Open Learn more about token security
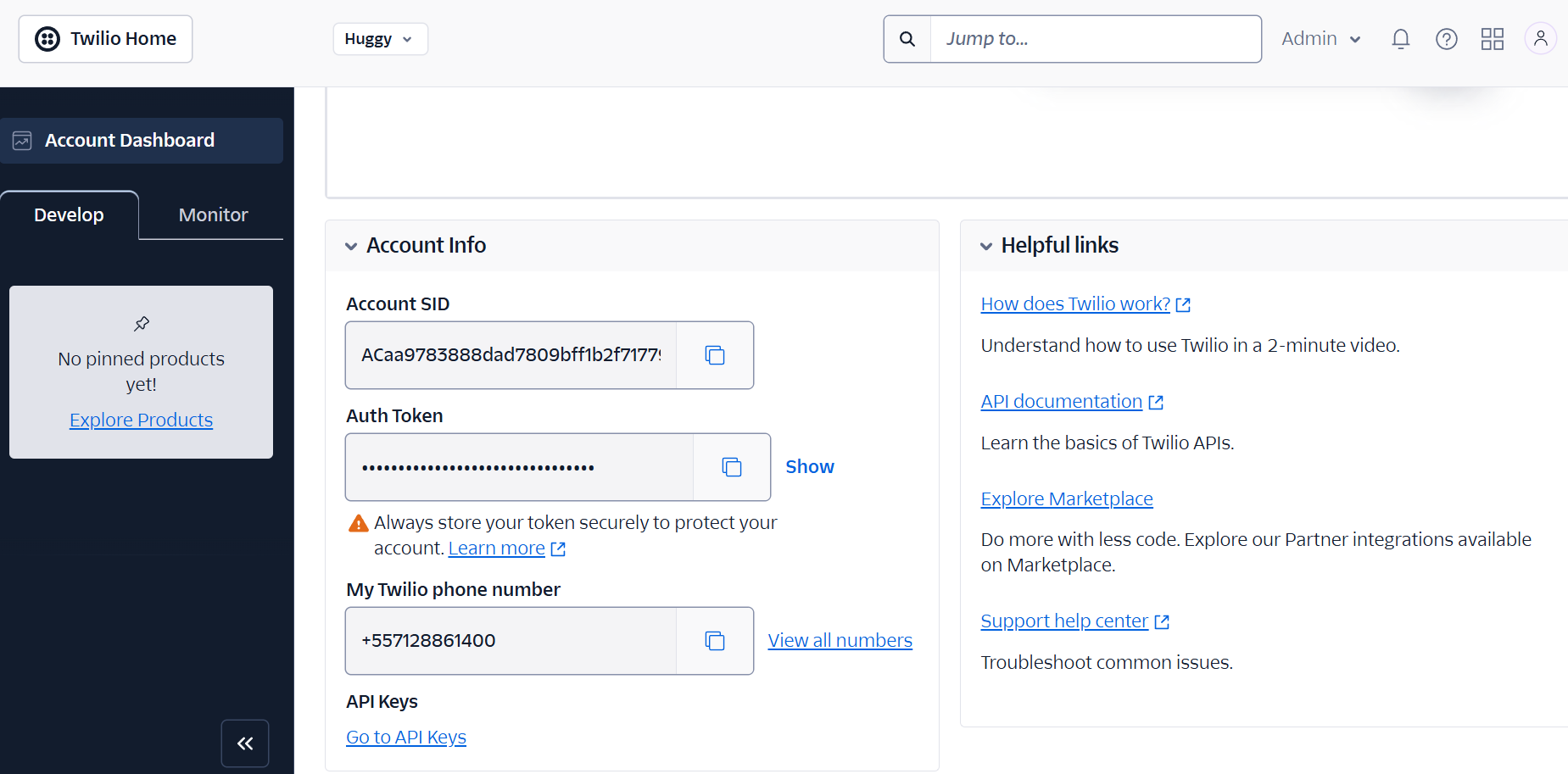1568x774 pixels. click(506, 548)
